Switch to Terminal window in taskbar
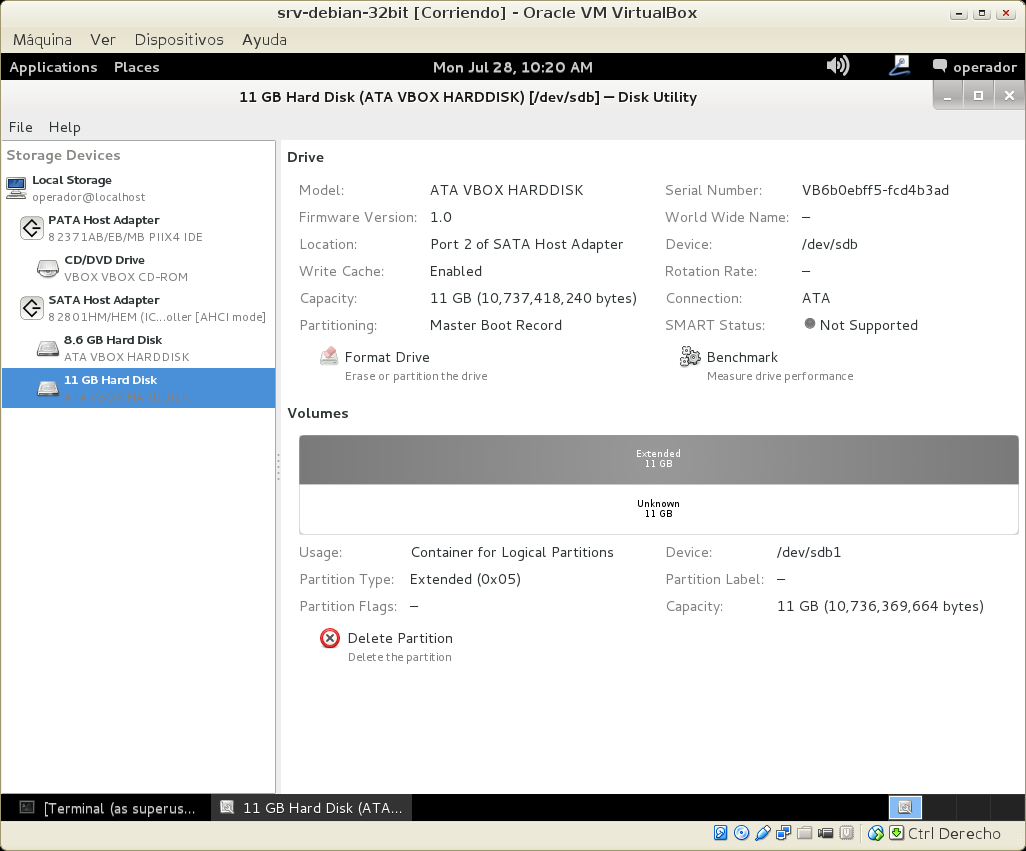Image resolution: width=1026 pixels, height=851 pixels. coord(108,808)
